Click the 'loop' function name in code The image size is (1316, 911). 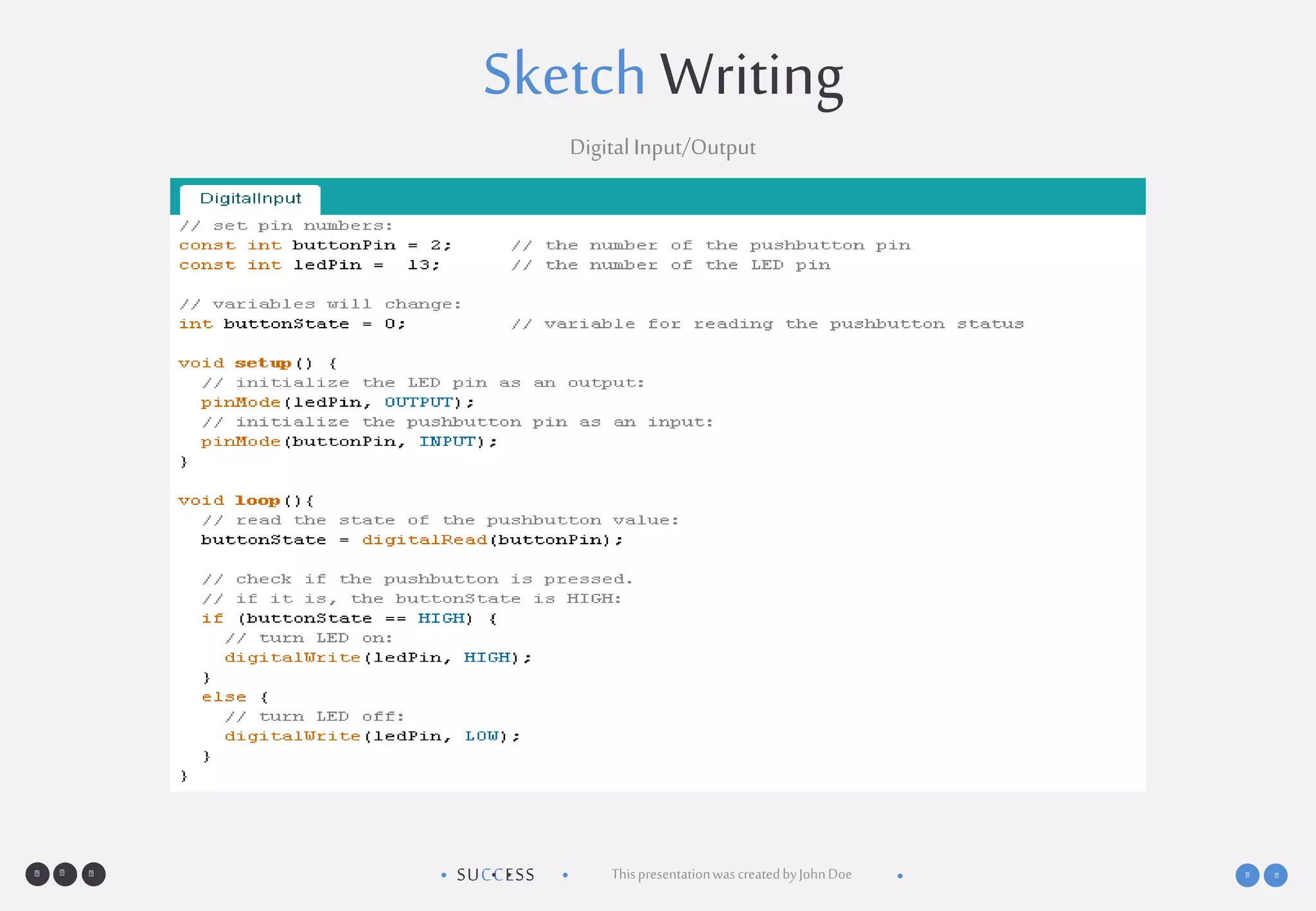tap(257, 500)
